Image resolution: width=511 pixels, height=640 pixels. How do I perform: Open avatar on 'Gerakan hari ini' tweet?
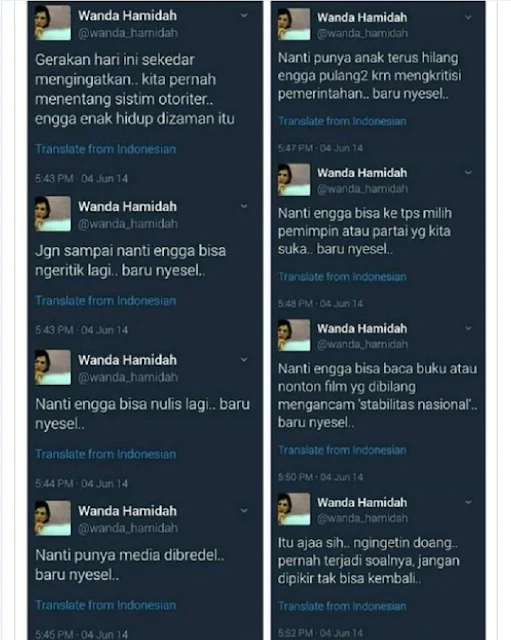tap(53, 23)
